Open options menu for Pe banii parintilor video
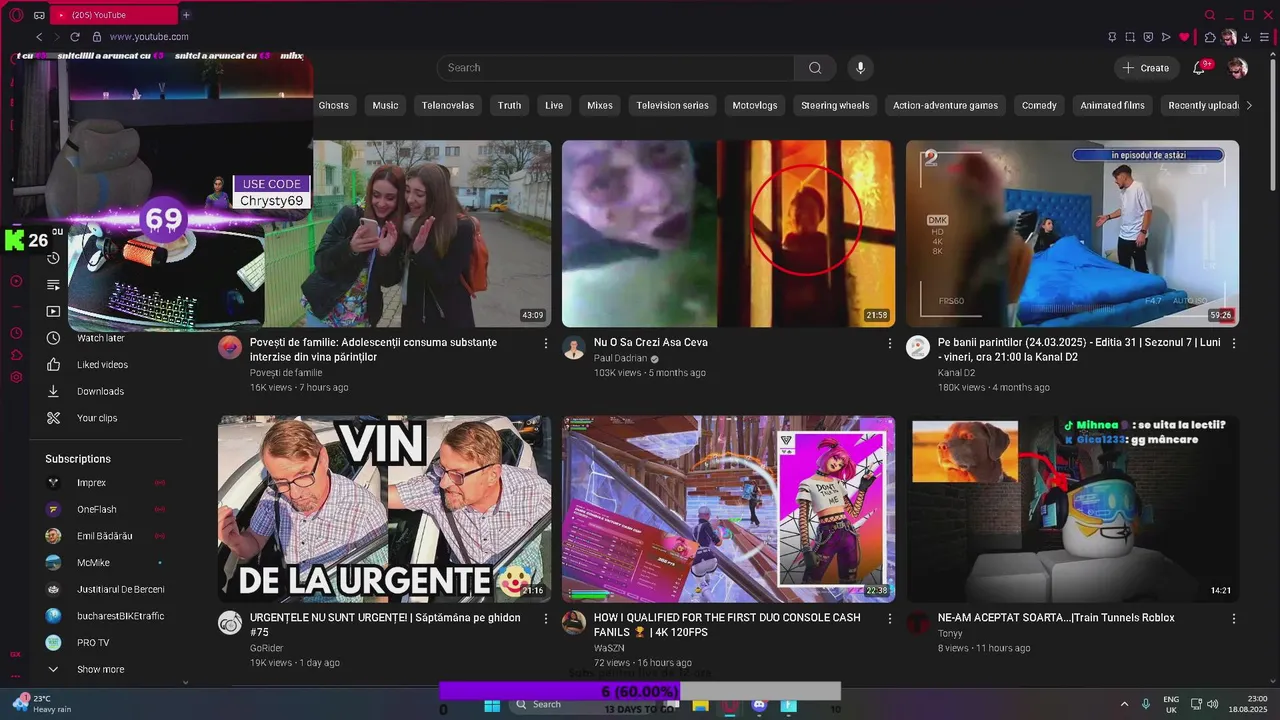1280x720 pixels. point(1234,343)
